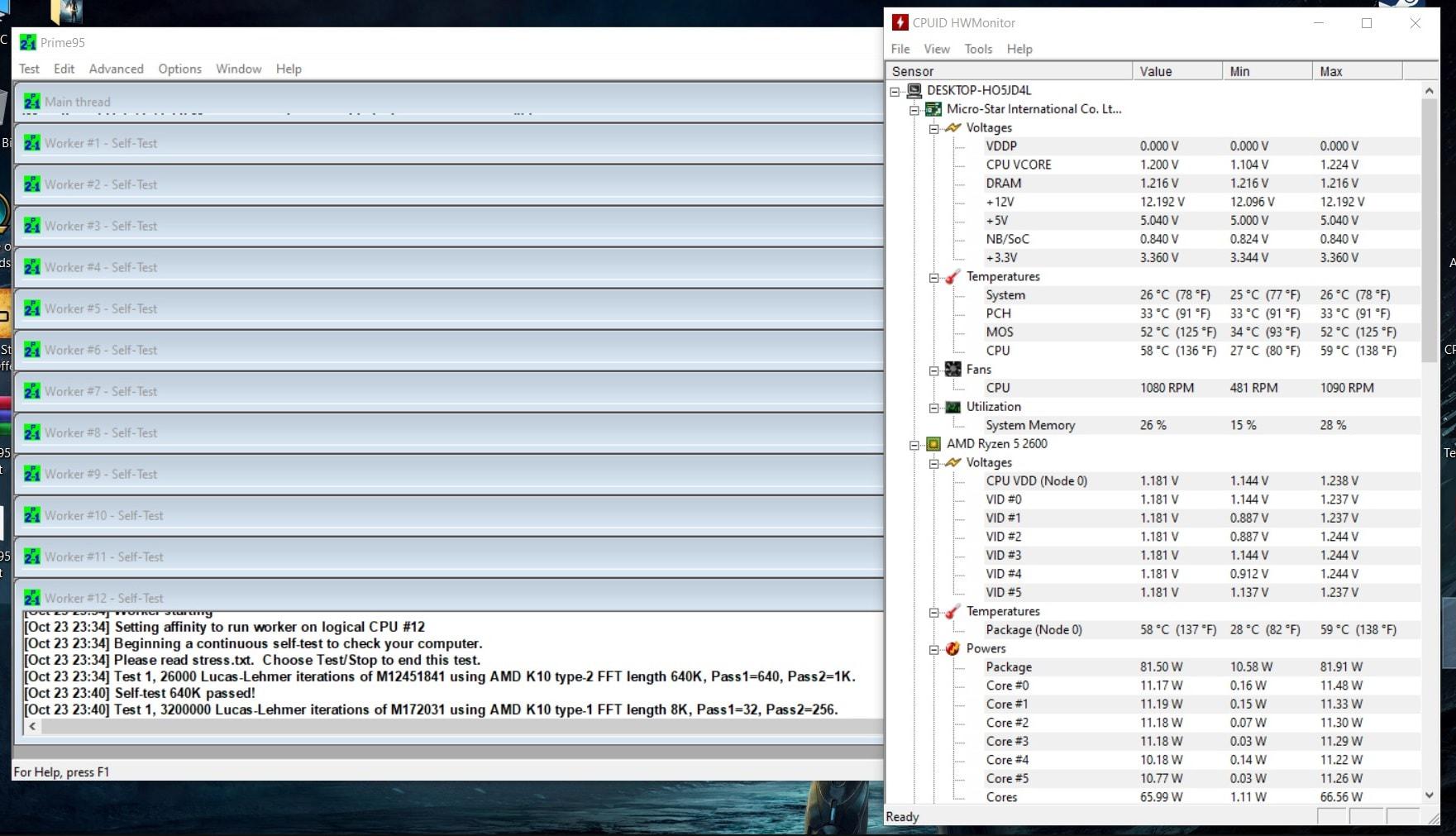Click the CPUID HWMonitor lightning bolt icon
This screenshot has height=836, width=1456.
tap(900, 23)
